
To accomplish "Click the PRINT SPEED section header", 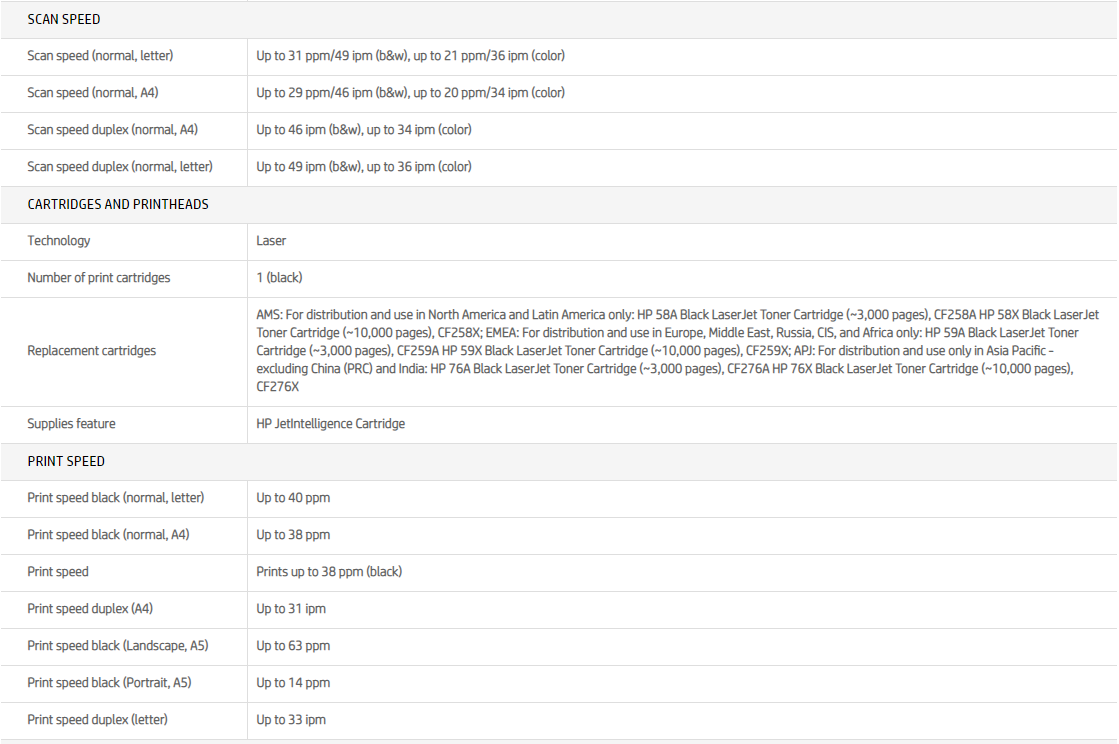I will coord(66,461).
